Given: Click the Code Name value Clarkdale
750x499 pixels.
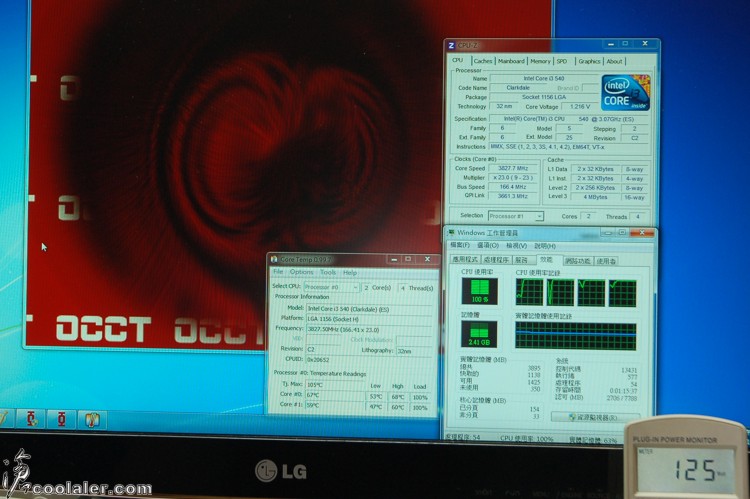Looking at the screenshot, I should pos(518,88).
